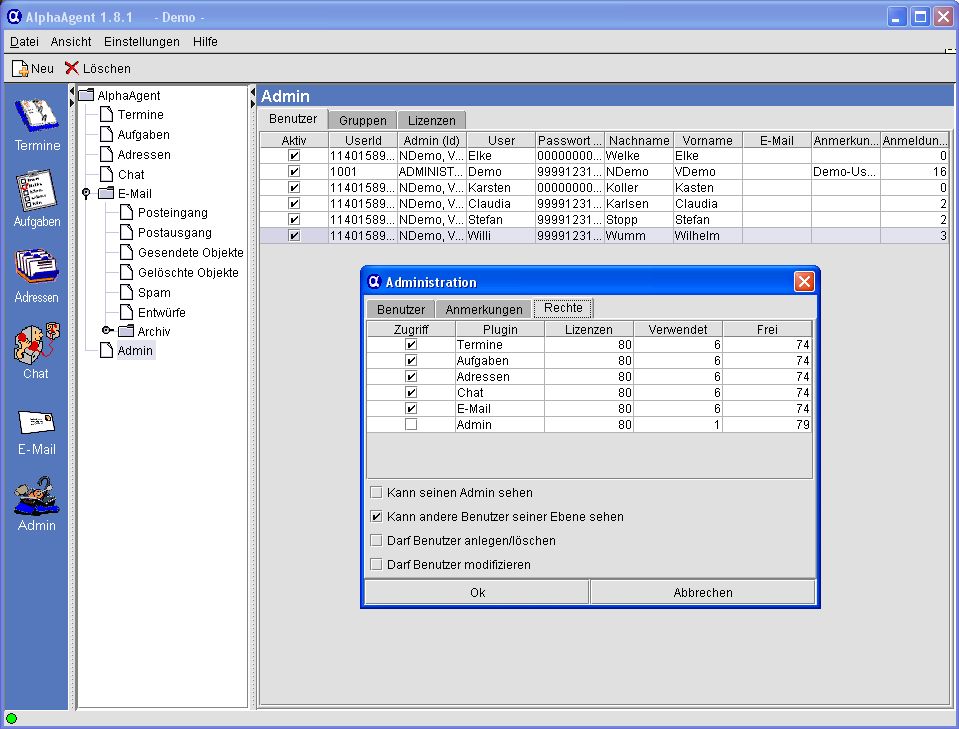The image size is (959, 729).
Task: Uncheck 'Kann andere Benutzer seiner Ebene sehen'
Action: click(376, 517)
